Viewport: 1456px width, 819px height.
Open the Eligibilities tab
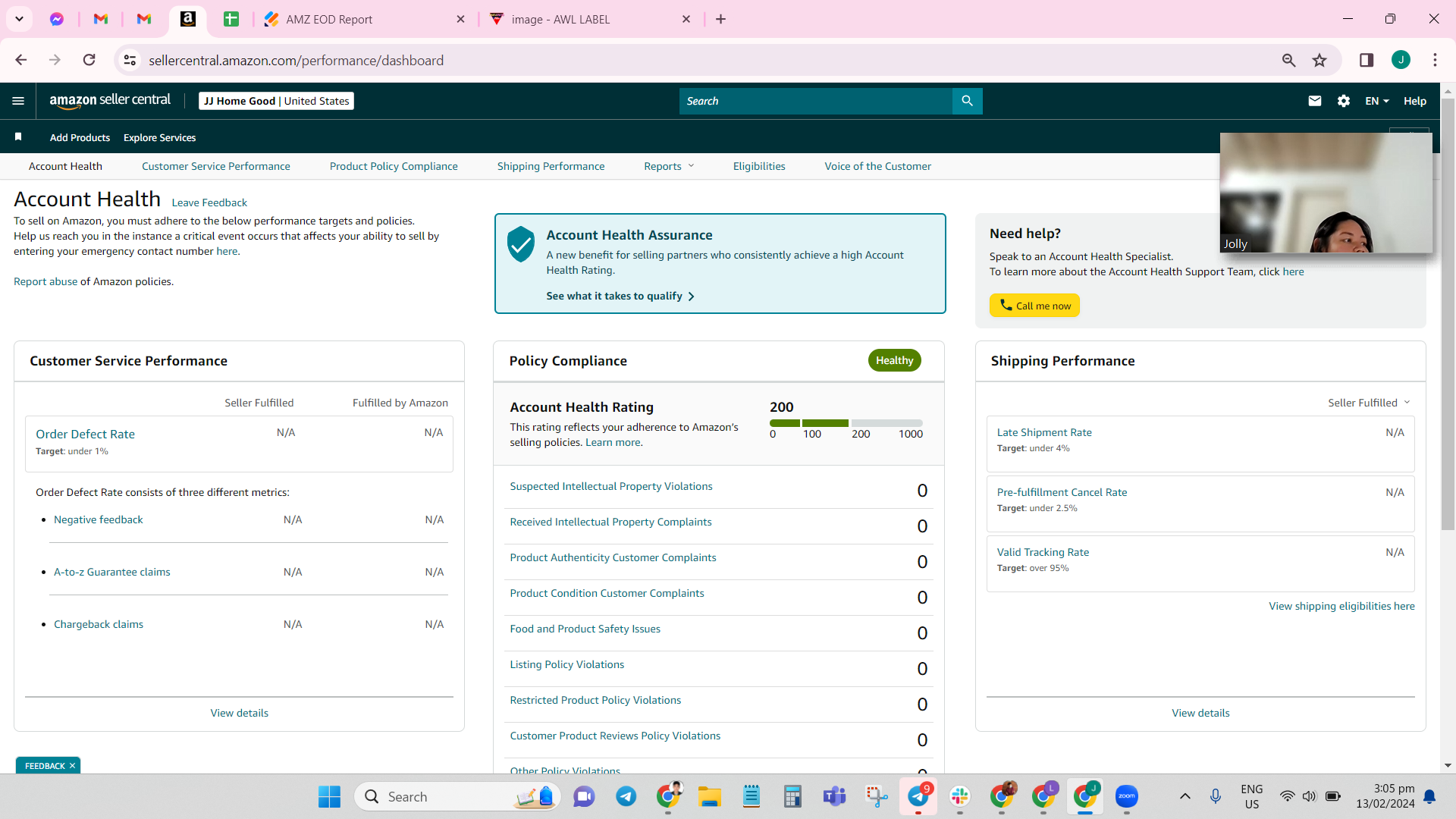click(x=759, y=166)
